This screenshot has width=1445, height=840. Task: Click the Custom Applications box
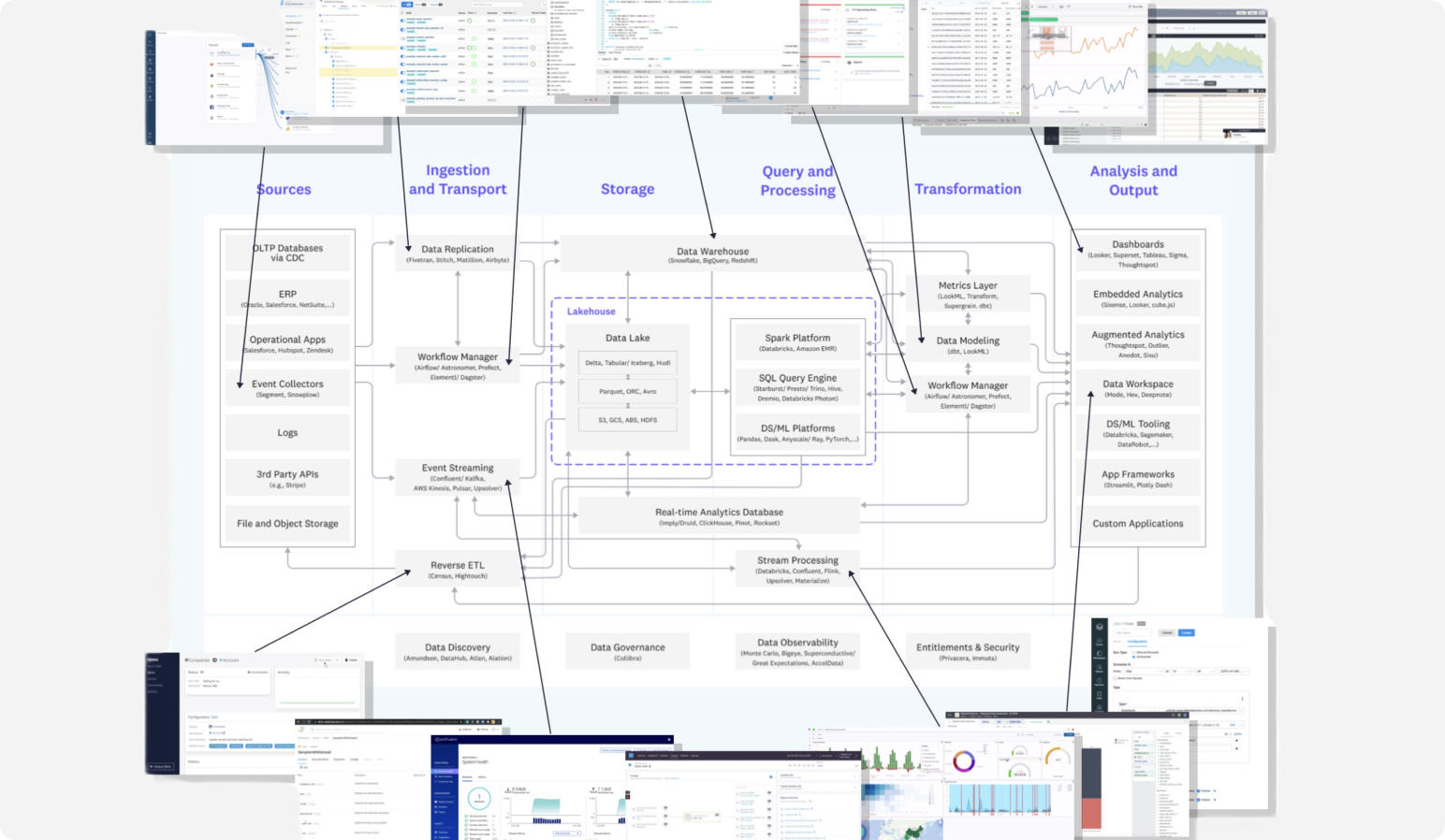pos(1138,524)
